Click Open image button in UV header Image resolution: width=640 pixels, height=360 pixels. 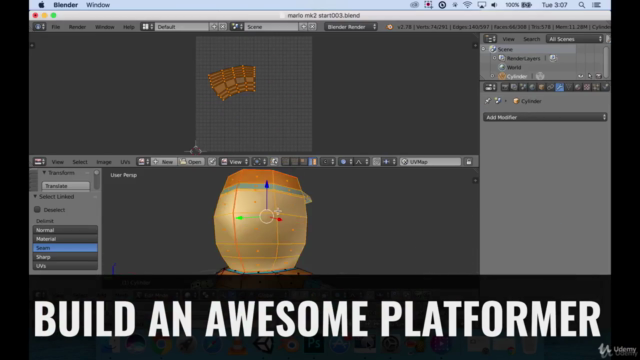[191, 162]
